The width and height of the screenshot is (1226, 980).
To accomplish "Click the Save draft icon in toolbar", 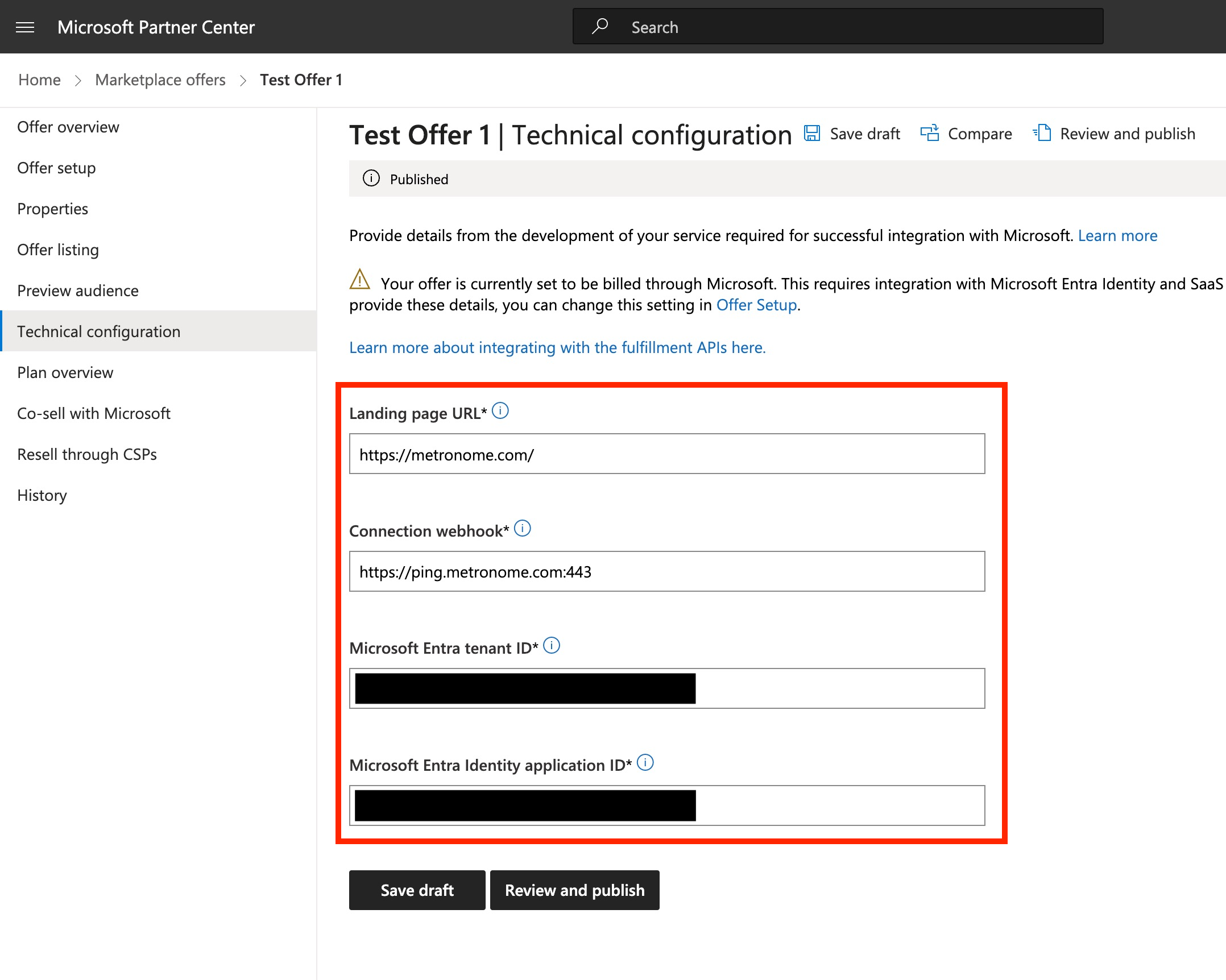I will (814, 134).
